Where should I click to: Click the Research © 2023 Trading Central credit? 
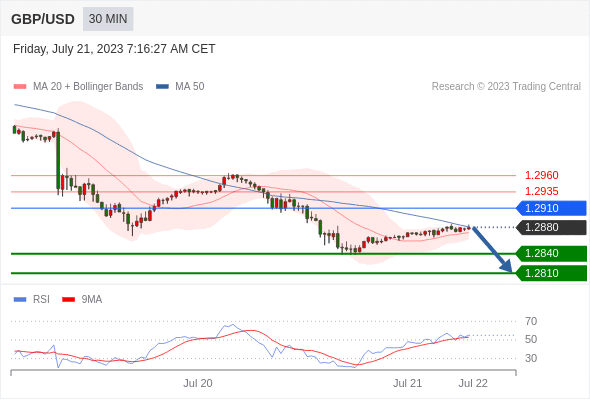[x=506, y=87]
